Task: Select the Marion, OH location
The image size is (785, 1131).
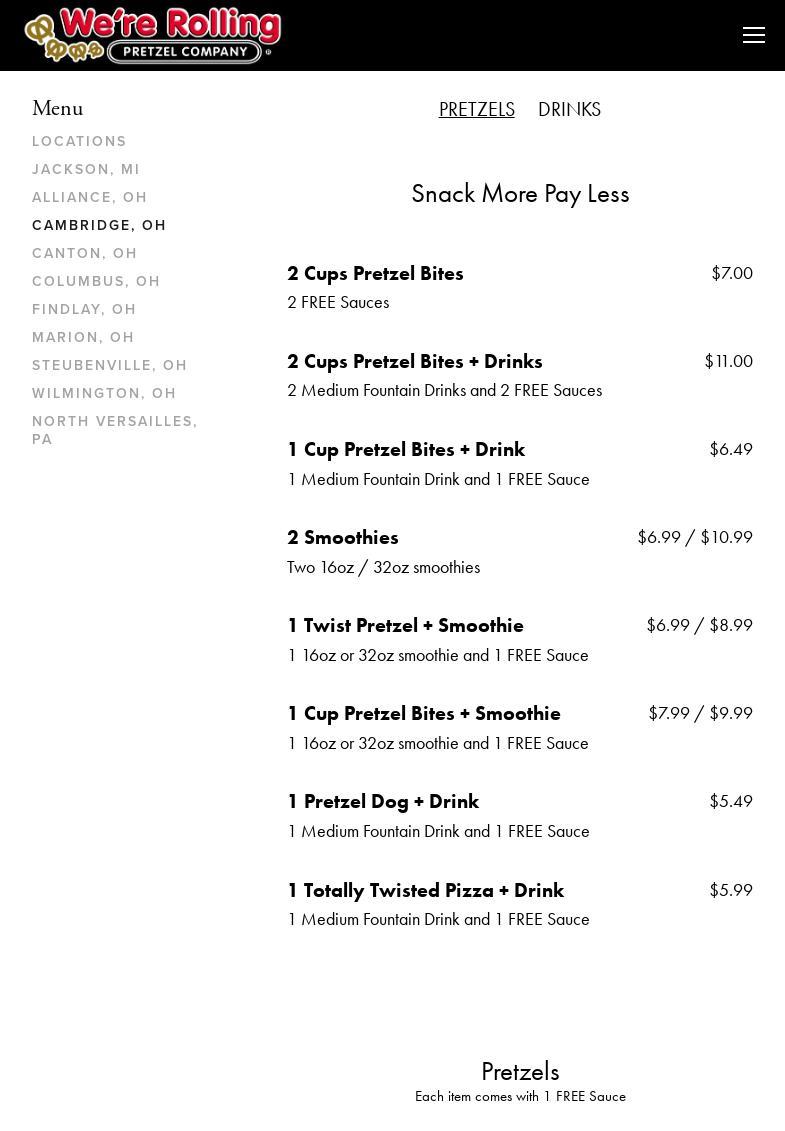Action: (x=83, y=338)
